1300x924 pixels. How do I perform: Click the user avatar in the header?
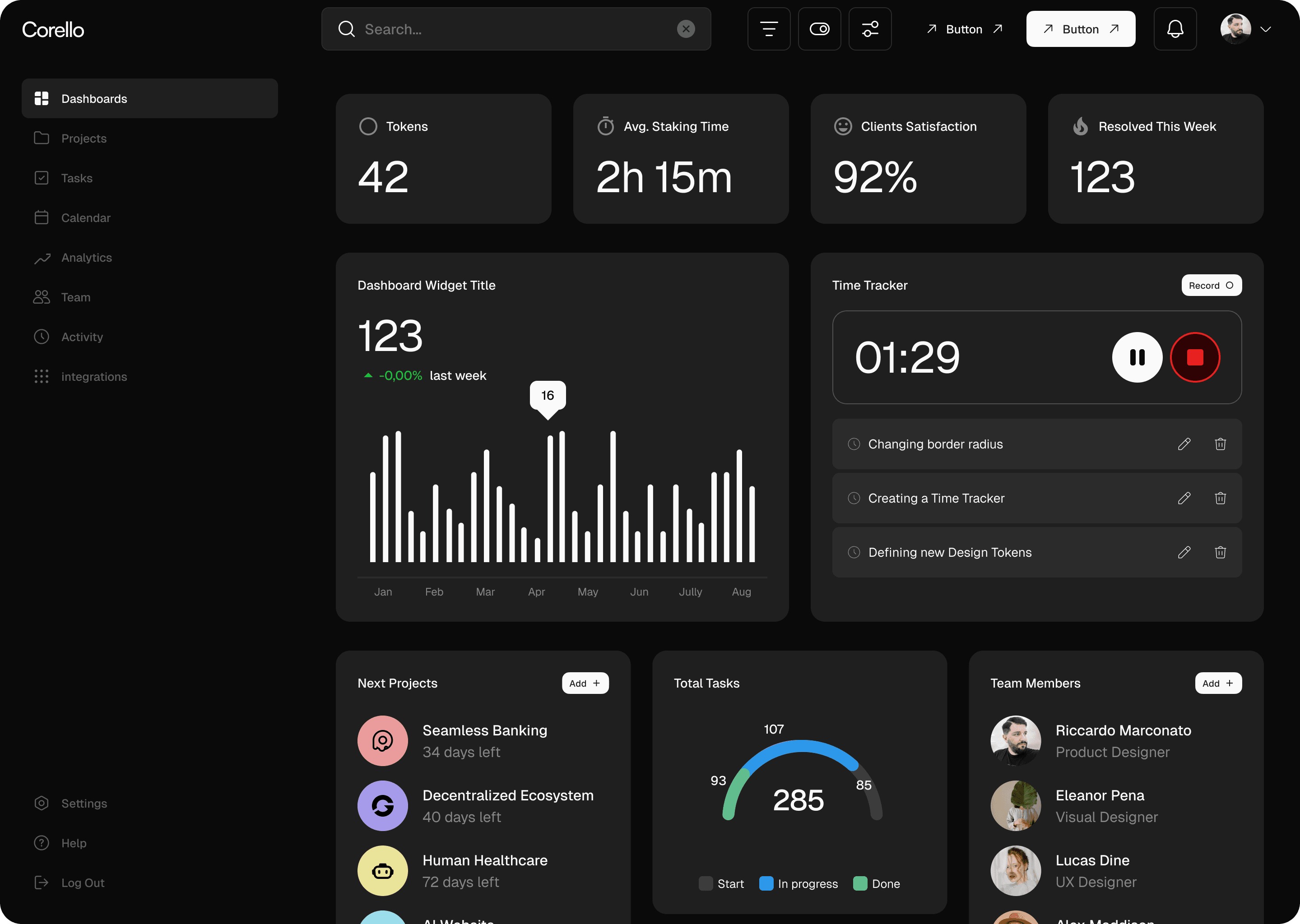tap(1235, 29)
